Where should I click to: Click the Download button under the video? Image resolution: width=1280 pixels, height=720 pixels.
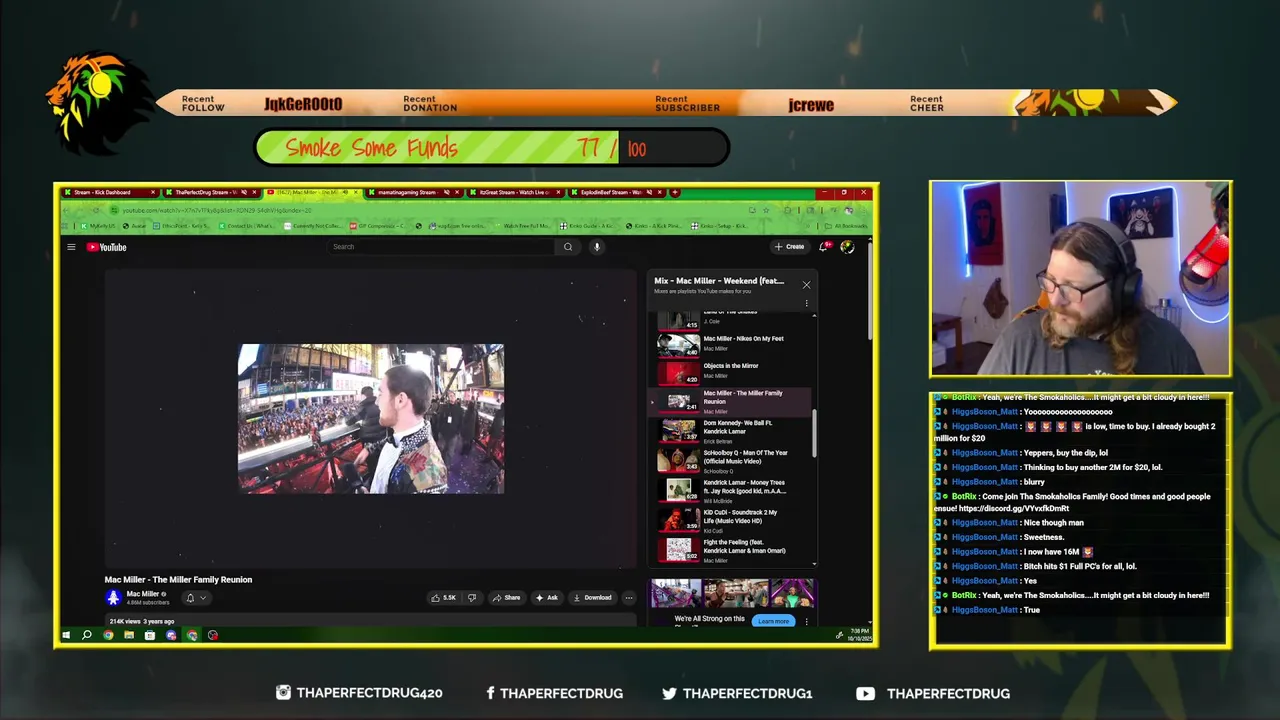coord(592,598)
